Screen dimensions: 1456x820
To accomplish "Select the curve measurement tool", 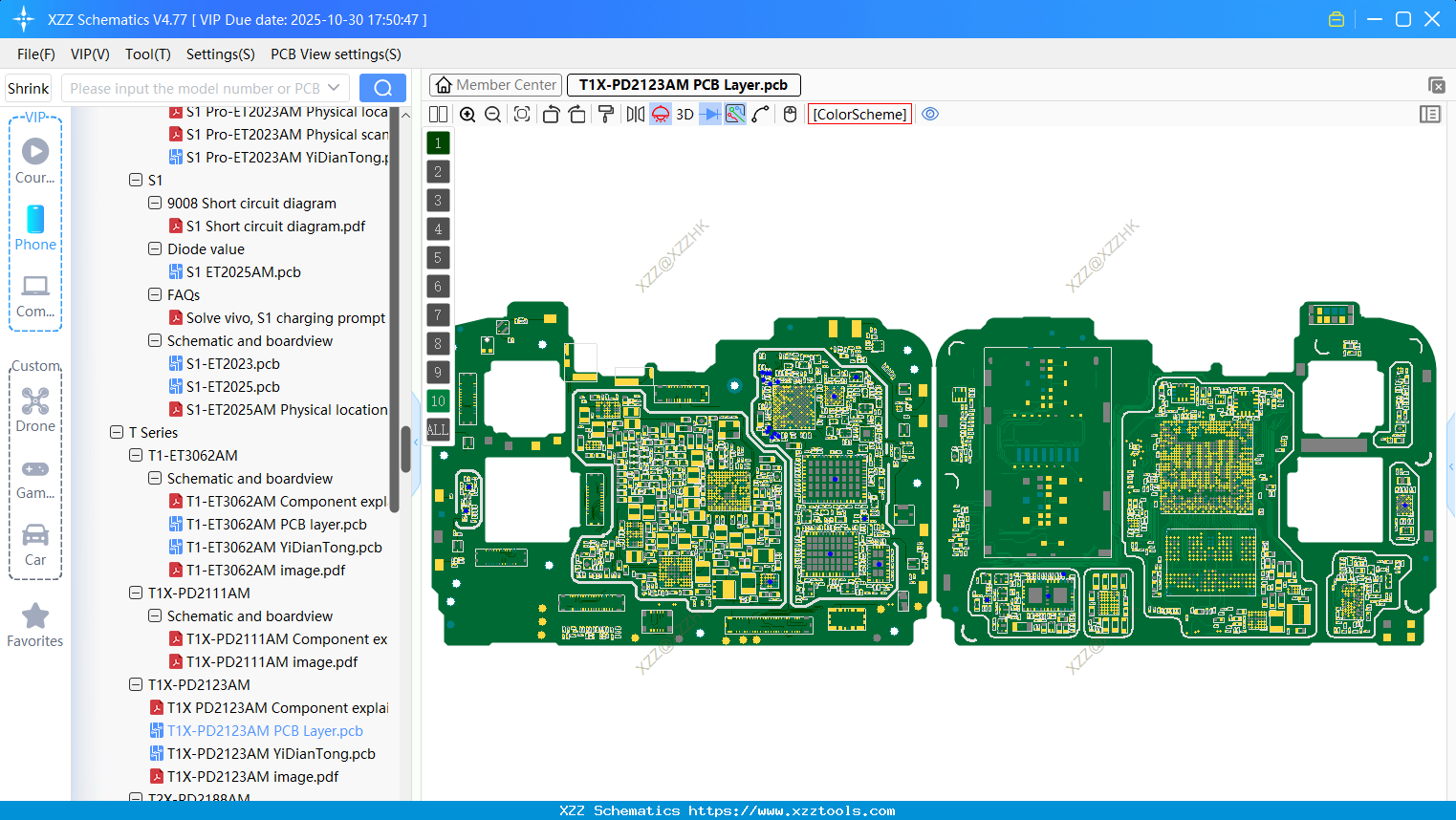I will click(760, 114).
